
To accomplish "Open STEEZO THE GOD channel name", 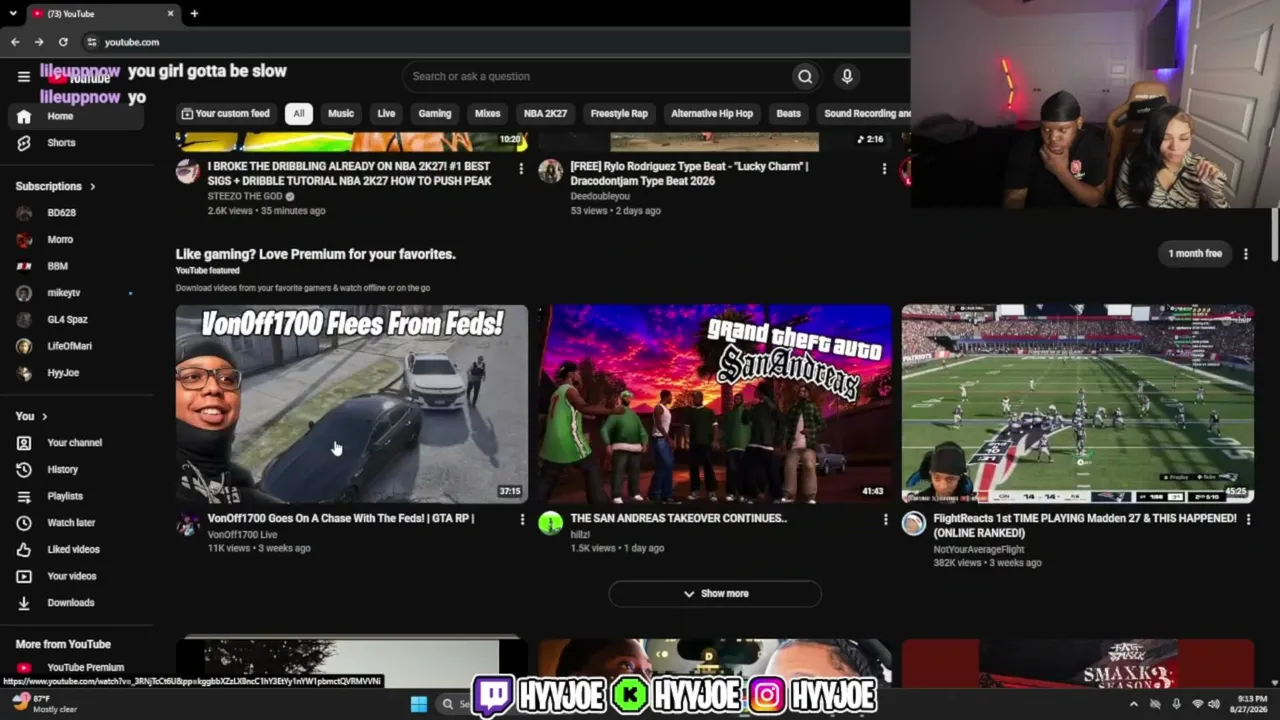I will click(x=245, y=197).
